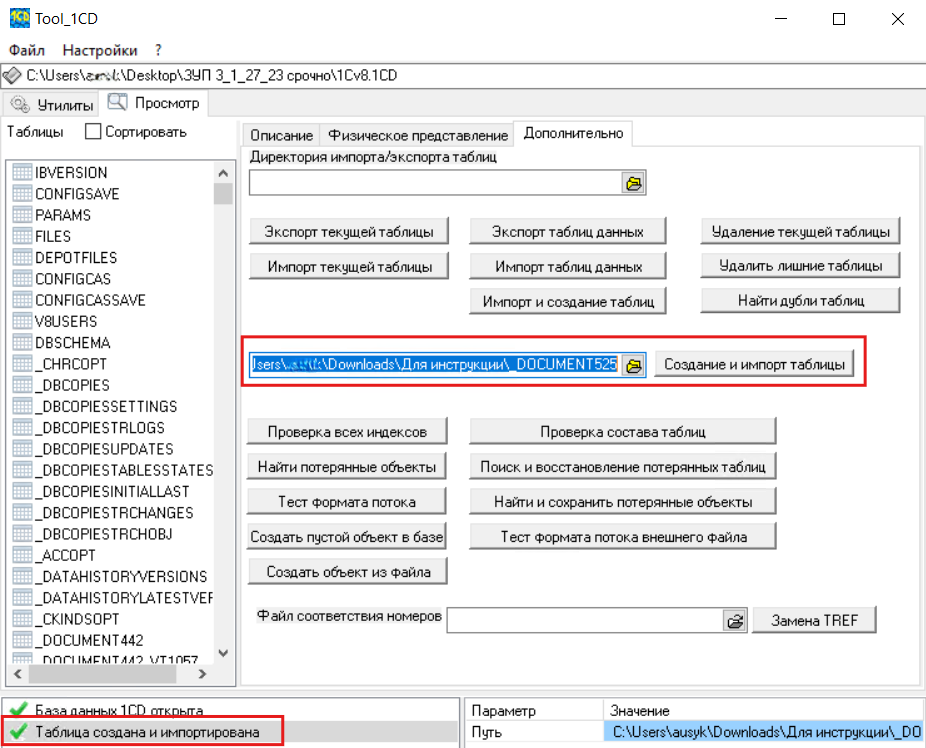Image resolution: width=926 pixels, height=748 pixels.
Task: Click the Файл соответствия номеров input field
Action: pyautogui.click(x=585, y=620)
